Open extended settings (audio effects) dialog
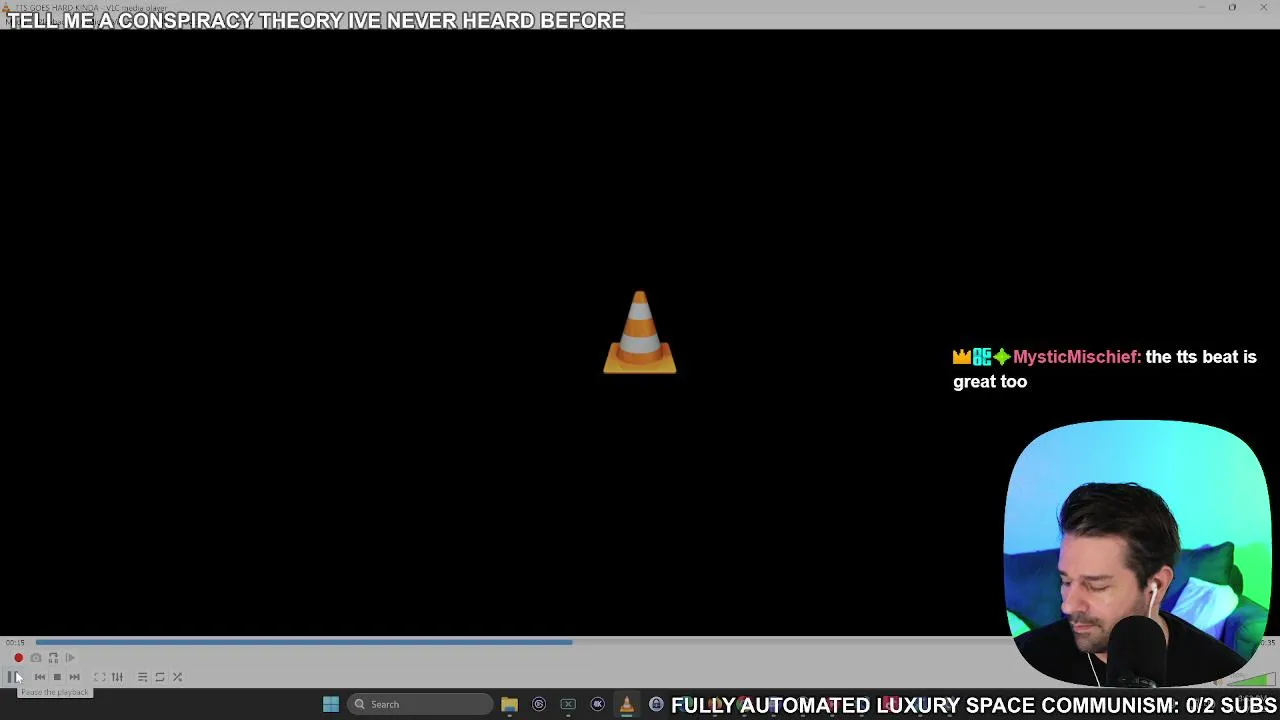Viewport: 1280px width, 720px height. (117, 677)
